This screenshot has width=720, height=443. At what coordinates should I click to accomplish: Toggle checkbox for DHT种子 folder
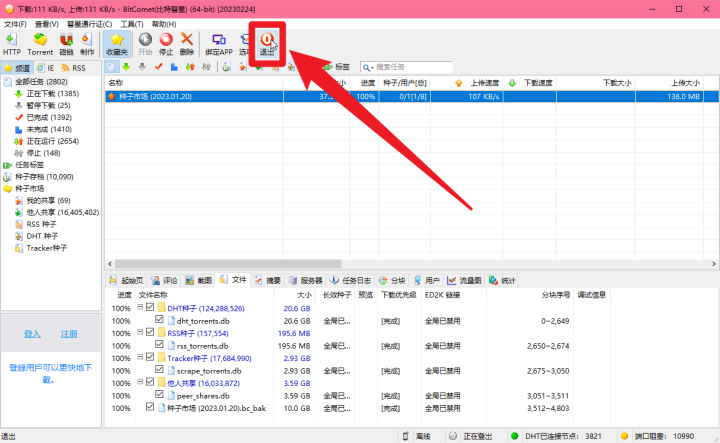150,307
